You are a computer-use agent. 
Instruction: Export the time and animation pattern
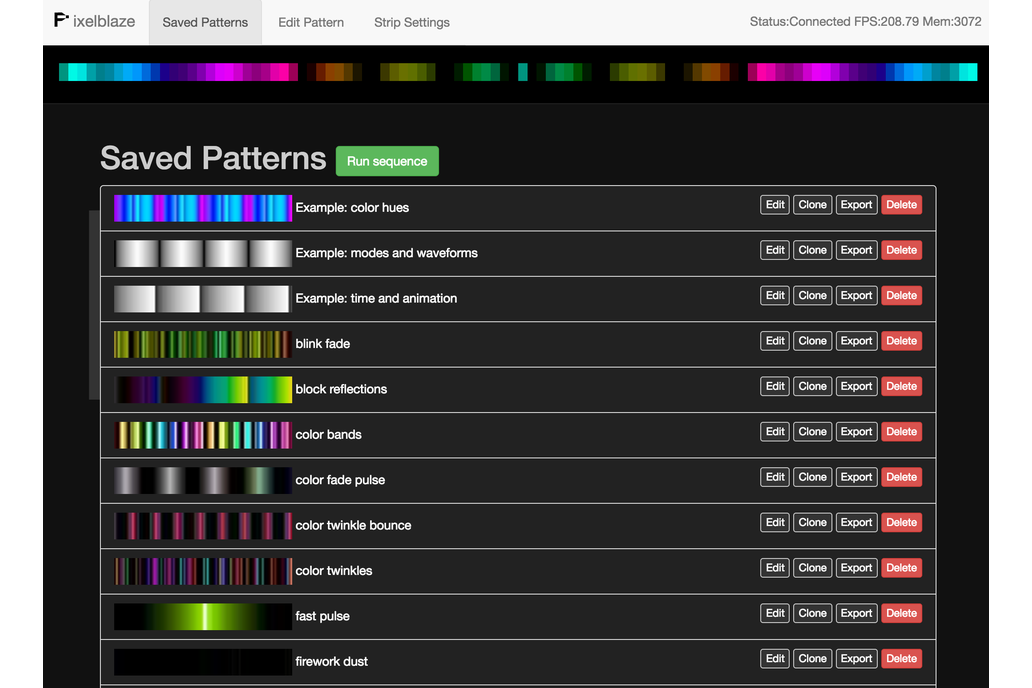click(x=856, y=296)
